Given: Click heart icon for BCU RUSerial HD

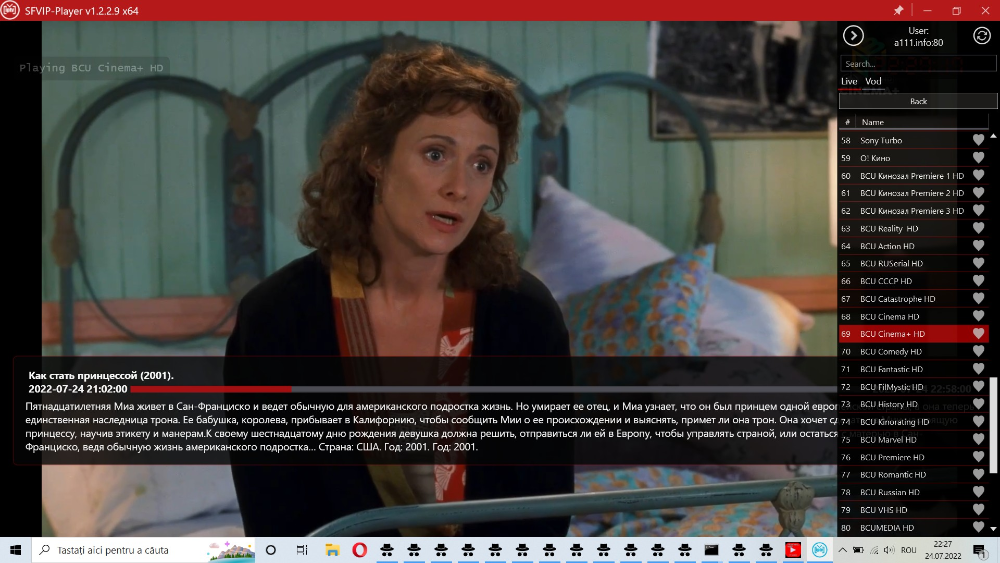Looking at the screenshot, I should pos(978,263).
